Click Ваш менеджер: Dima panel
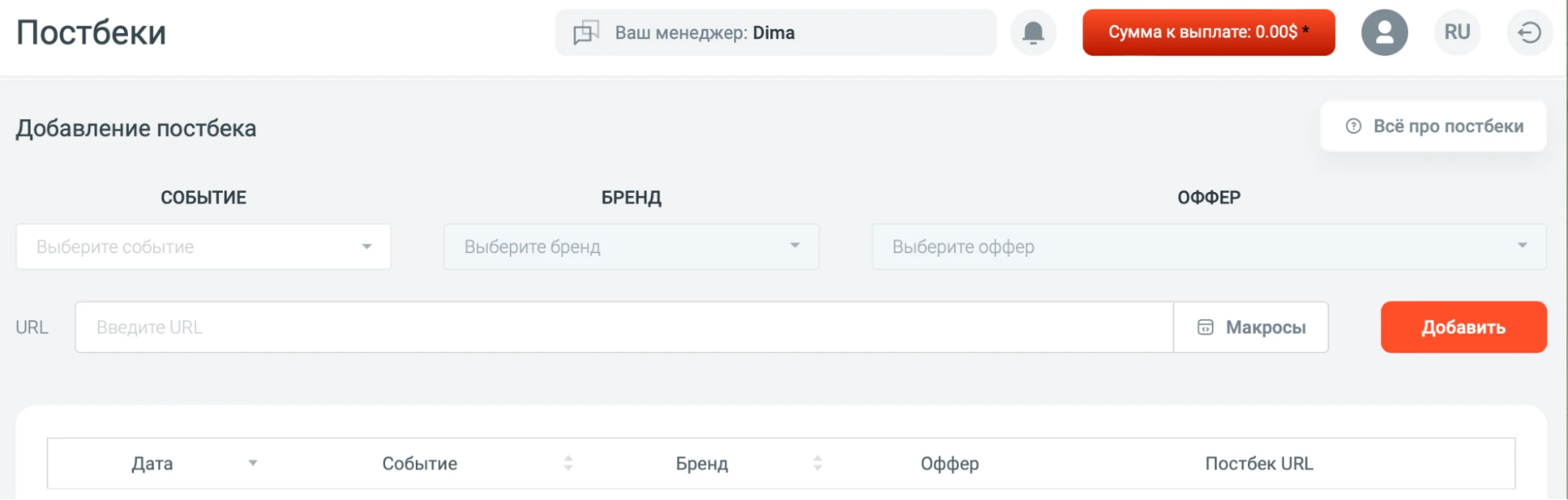Image resolution: width=1568 pixels, height=500 pixels. click(776, 33)
